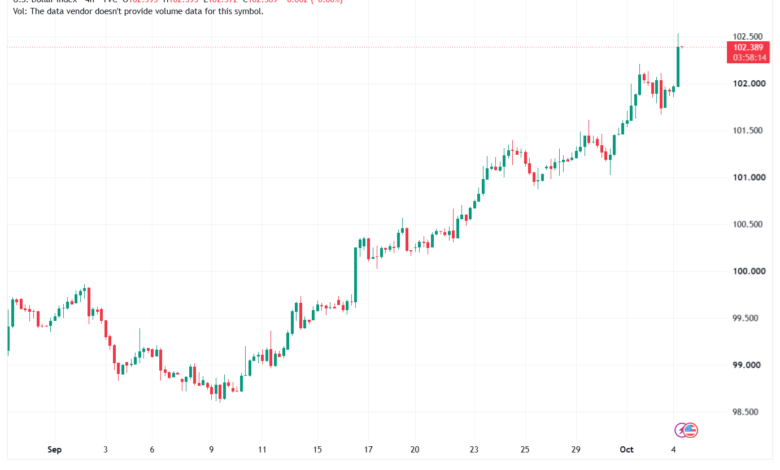
Task: Click the 98.500 price axis label
Action: click(x=745, y=412)
